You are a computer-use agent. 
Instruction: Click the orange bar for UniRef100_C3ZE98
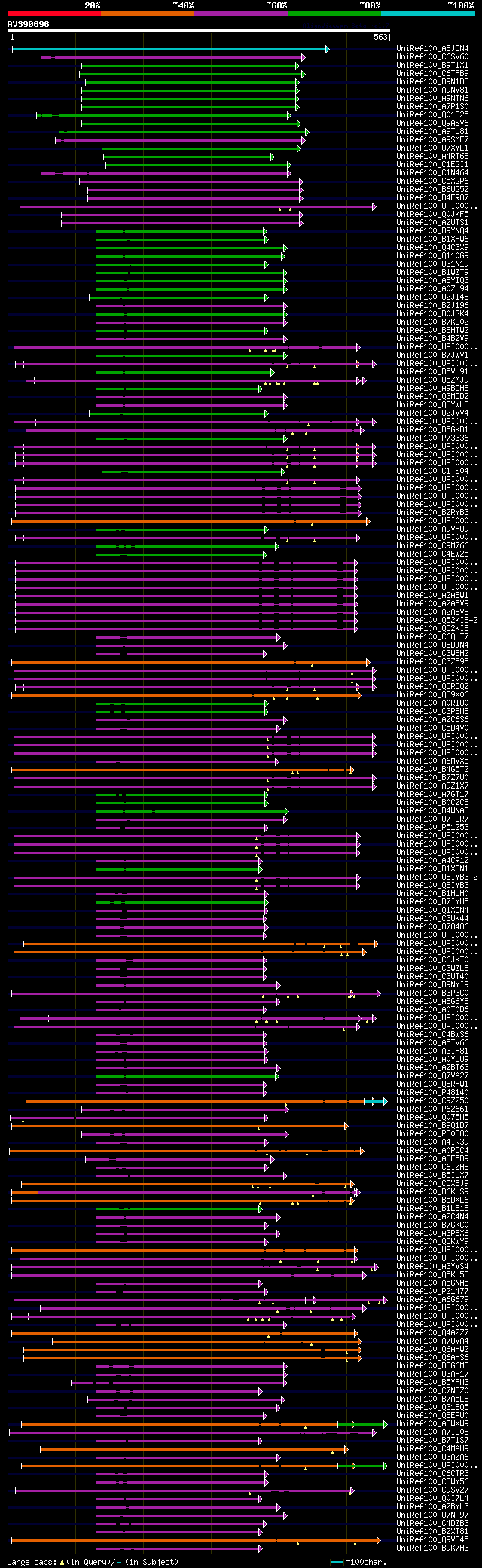191,662
